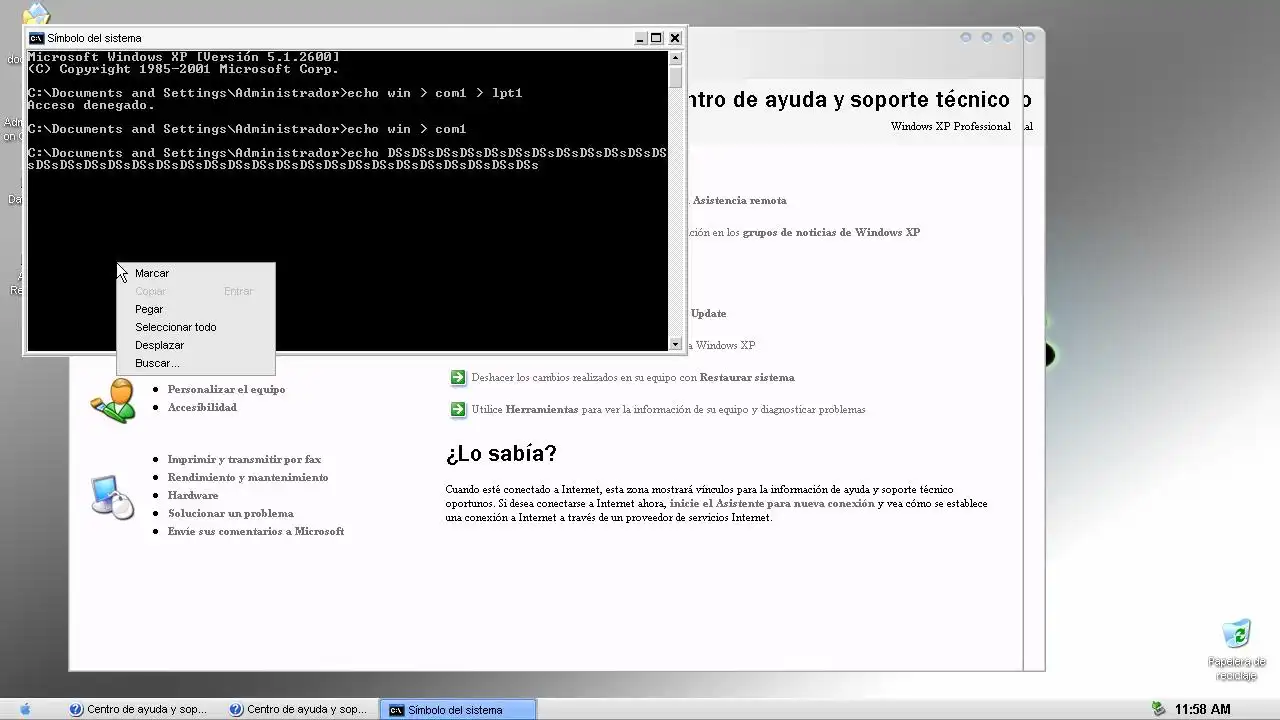This screenshot has height=720, width=1280.
Task: Click the command prompt scrollbar thumb
Action: coord(675,78)
